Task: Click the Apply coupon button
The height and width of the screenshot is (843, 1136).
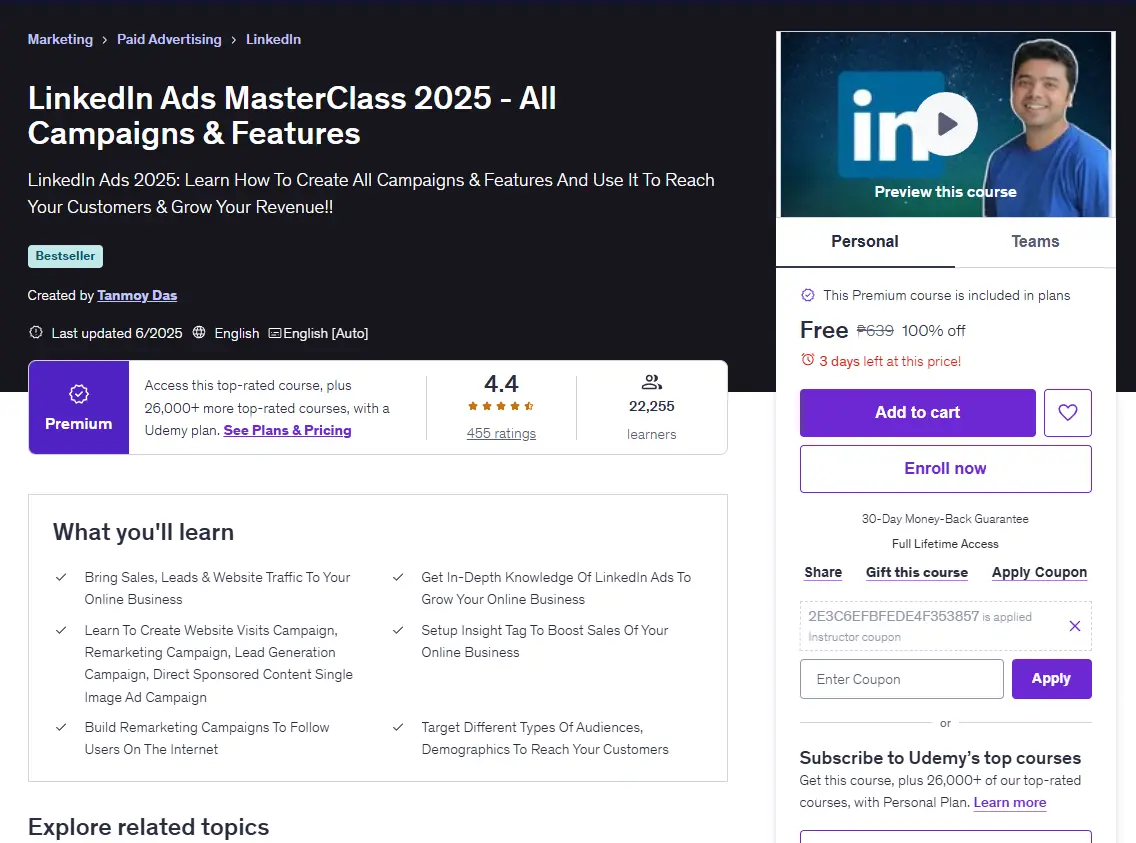Action: point(1051,679)
